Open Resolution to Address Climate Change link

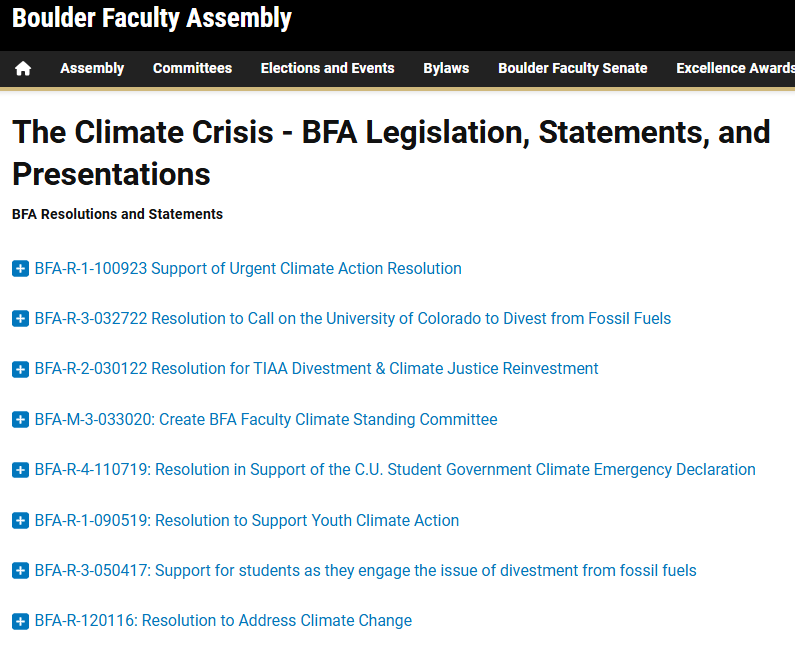223,621
